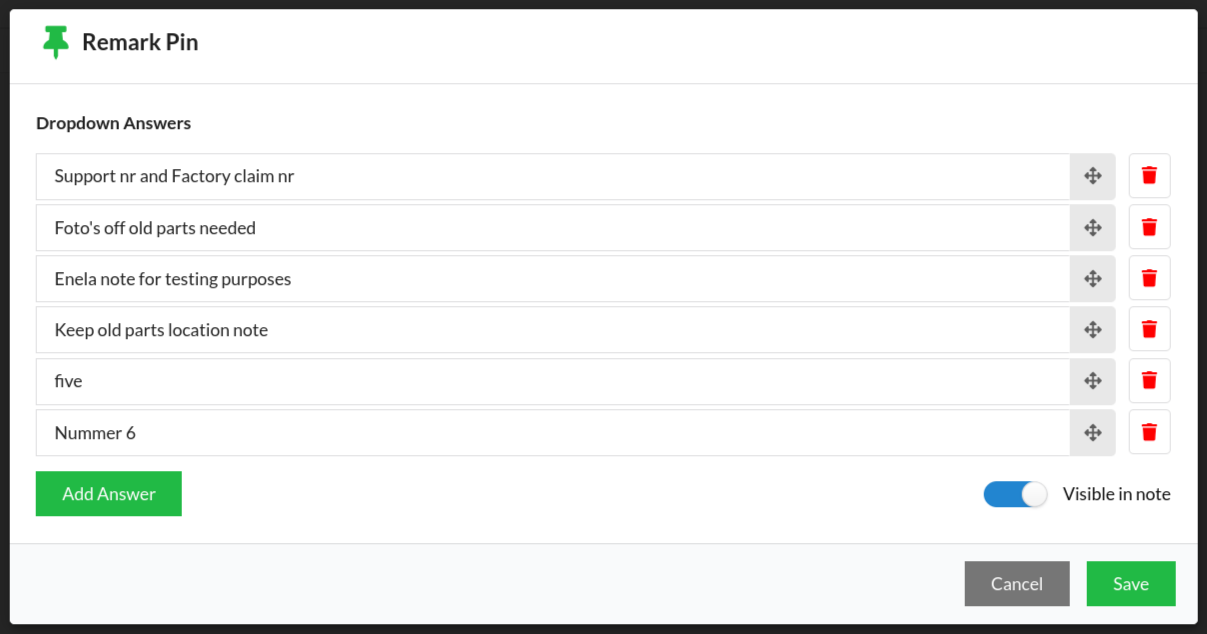This screenshot has height=634, width=1207.
Task: Click into the 'Nummer 6' text field
Action: 552,432
